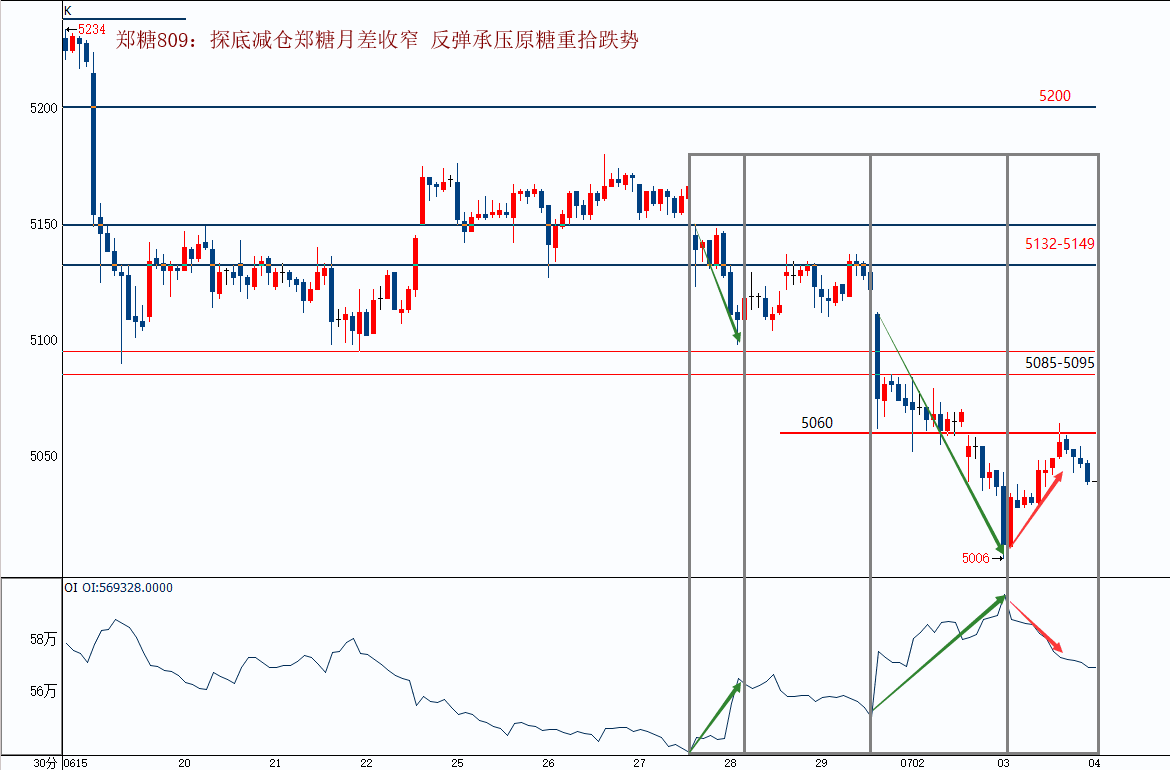Select the 5060 line label
Image resolution: width=1170 pixels, height=770 pixels.
click(x=817, y=423)
